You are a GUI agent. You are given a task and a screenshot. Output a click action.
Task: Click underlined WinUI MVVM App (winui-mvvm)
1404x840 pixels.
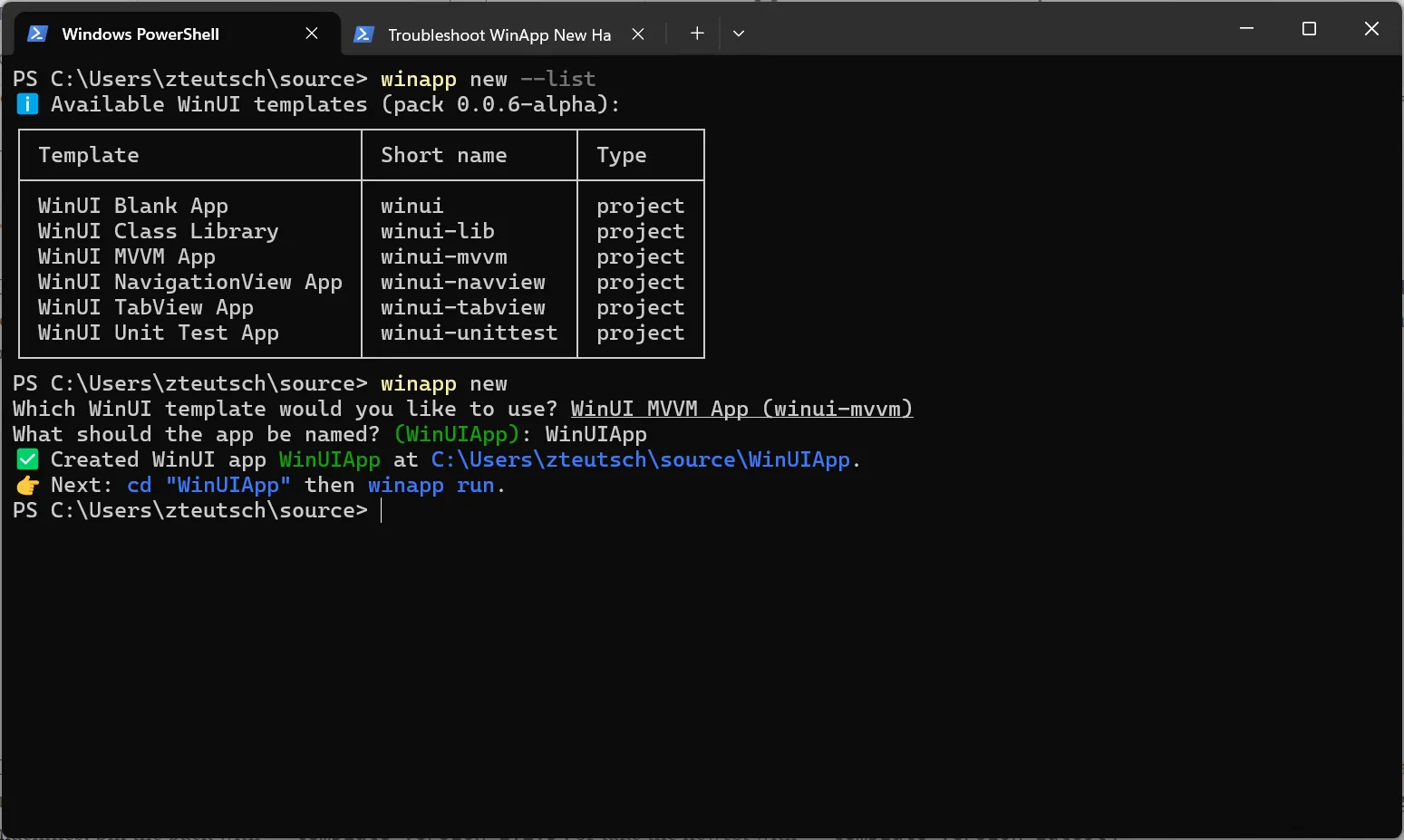tap(741, 409)
